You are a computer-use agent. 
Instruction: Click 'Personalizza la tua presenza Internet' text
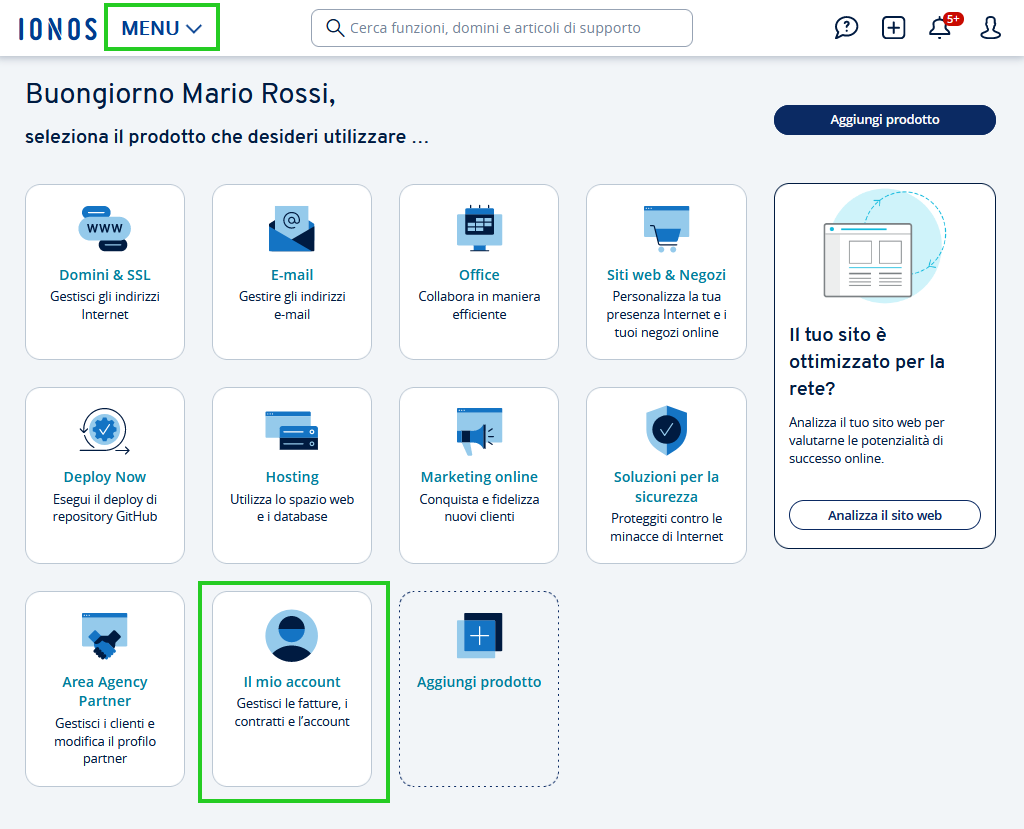point(666,314)
